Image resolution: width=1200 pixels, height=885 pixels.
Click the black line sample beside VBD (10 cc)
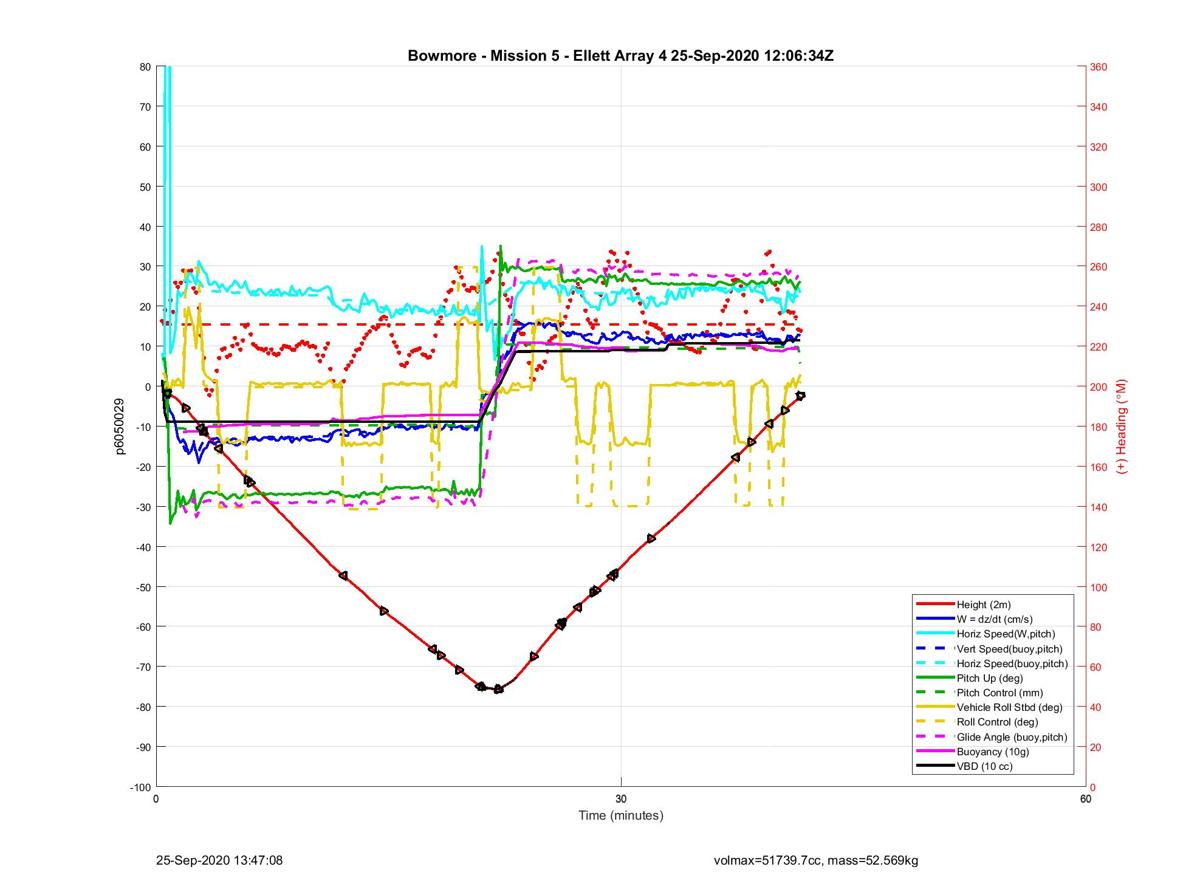tap(934, 766)
